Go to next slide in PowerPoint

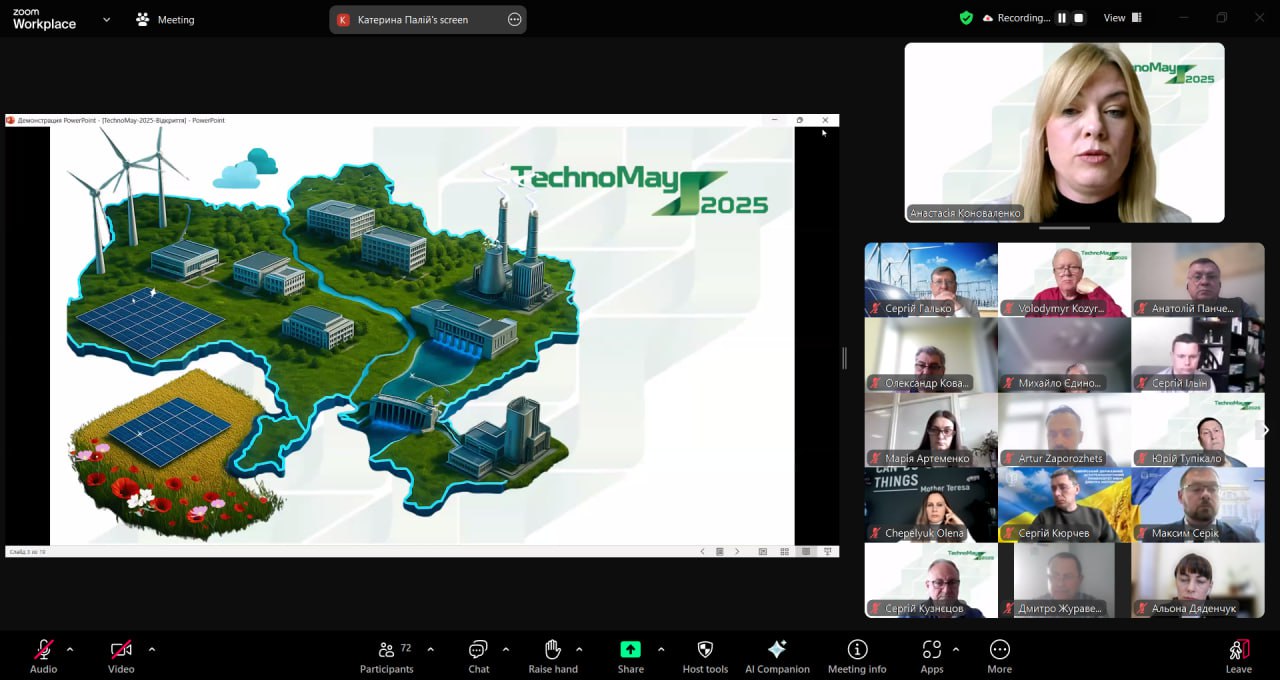[737, 551]
